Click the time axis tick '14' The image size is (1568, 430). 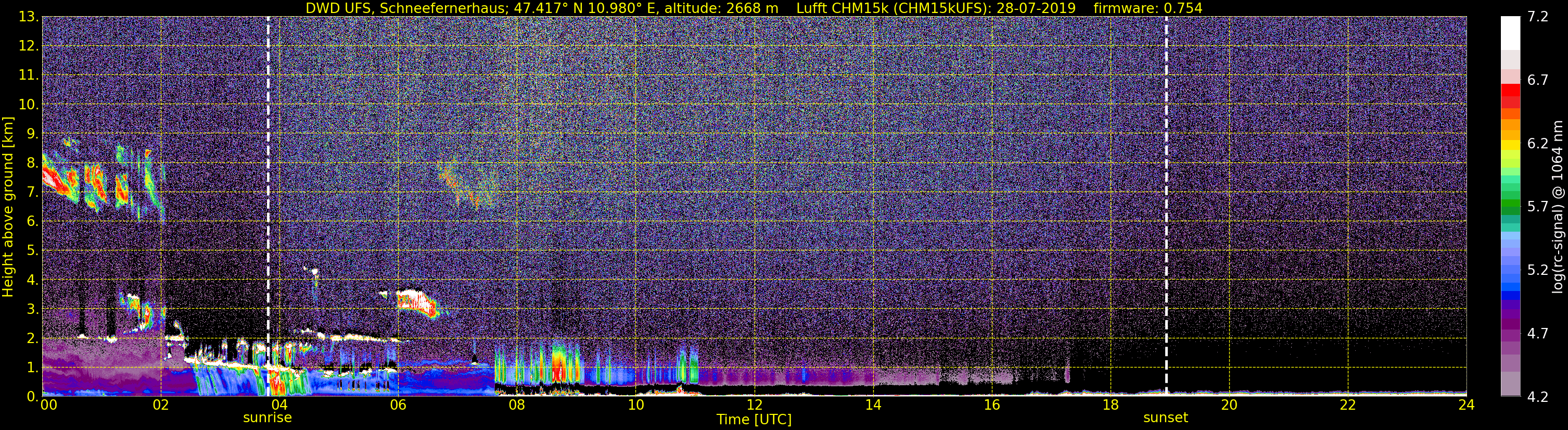pyautogui.click(x=873, y=405)
